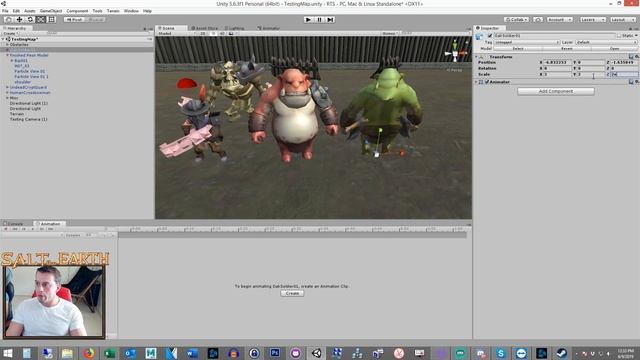Screen dimensions: 640x360
Task: Open Photoshop from the taskbar
Action: [x=275, y=353]
